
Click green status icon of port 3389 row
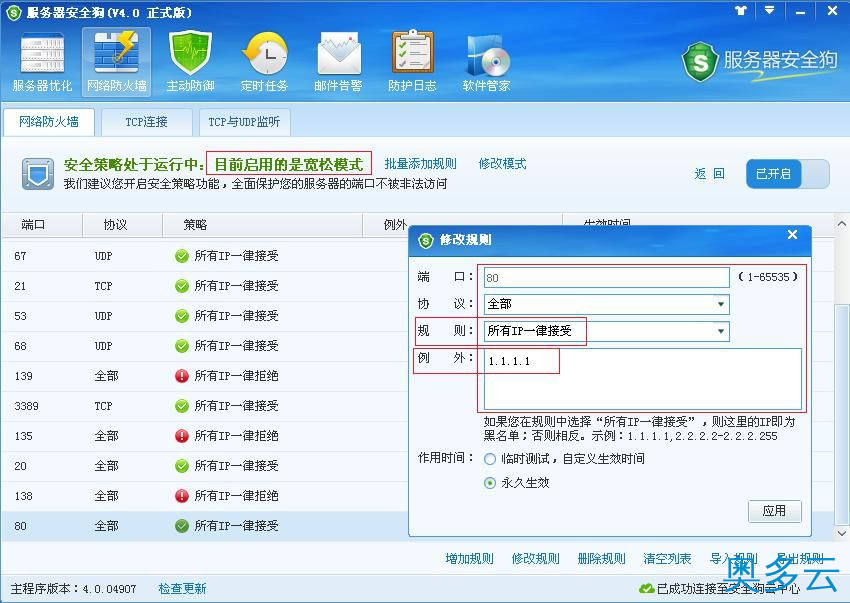[x=182, y=406]
